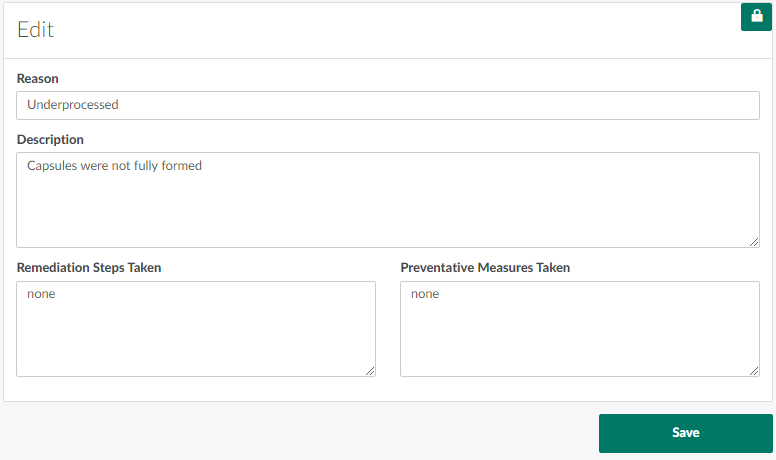Click the word Underprocessed in the Reason field

(x=73, y=104)
